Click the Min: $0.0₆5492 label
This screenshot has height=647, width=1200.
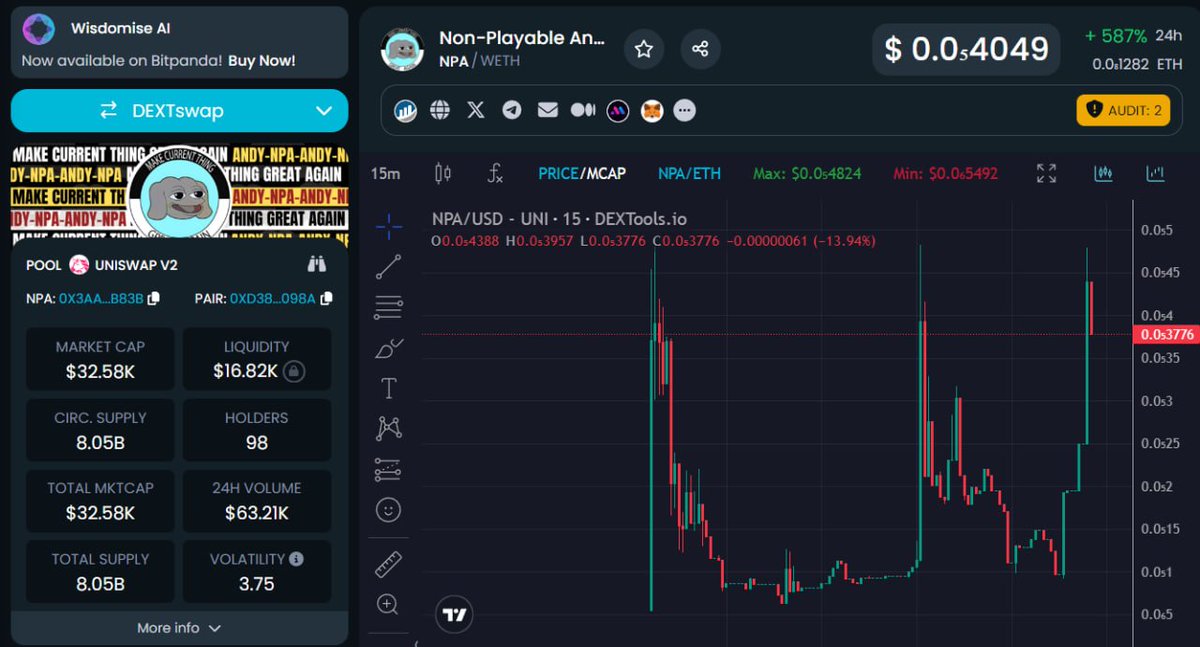[x=947, y=173]
